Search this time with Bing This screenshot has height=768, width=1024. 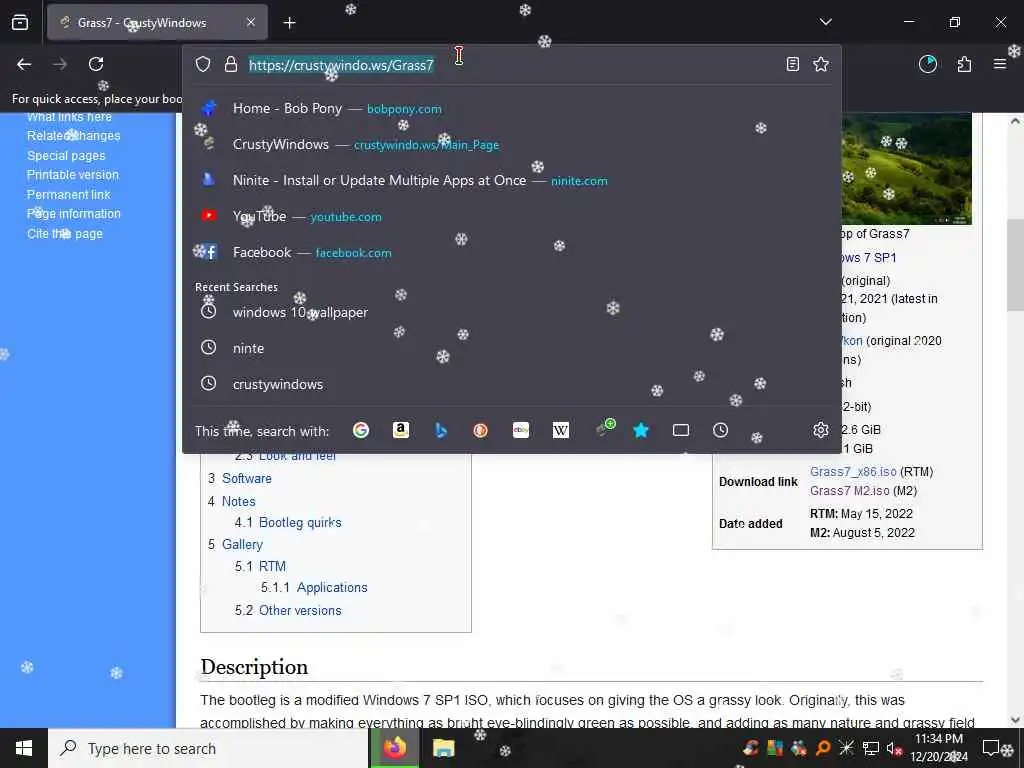point(441,430)
